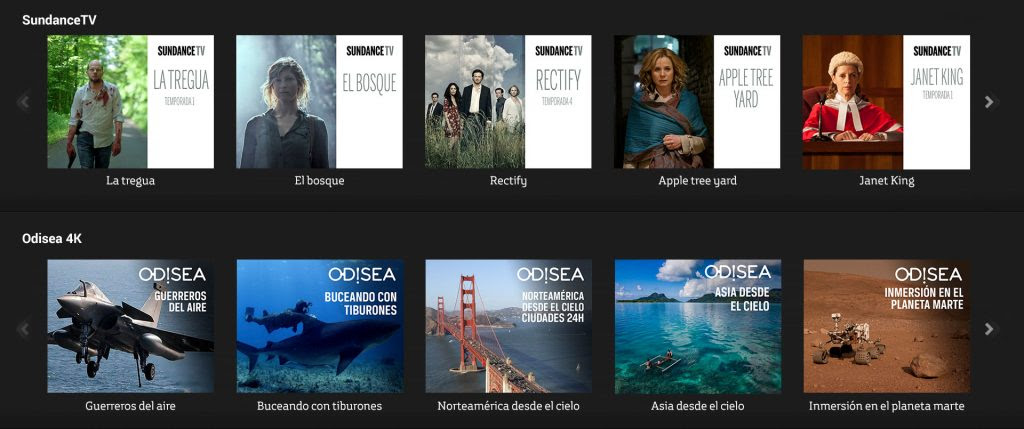1024x429 pixels.
Task: Open the La tregua poster thumbnail
Action: coord(131,102)
